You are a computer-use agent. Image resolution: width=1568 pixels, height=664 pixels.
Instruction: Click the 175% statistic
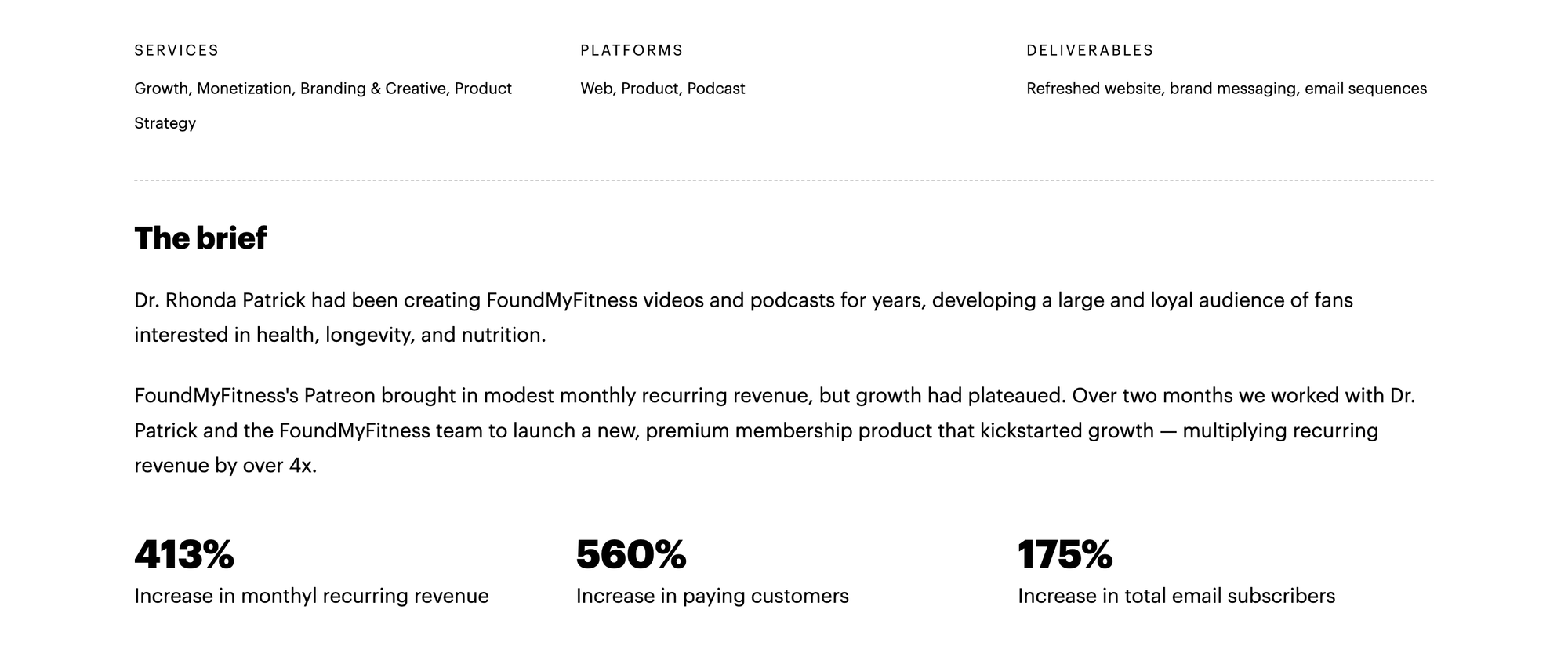pyautogui.click(x=1065, y=554)
